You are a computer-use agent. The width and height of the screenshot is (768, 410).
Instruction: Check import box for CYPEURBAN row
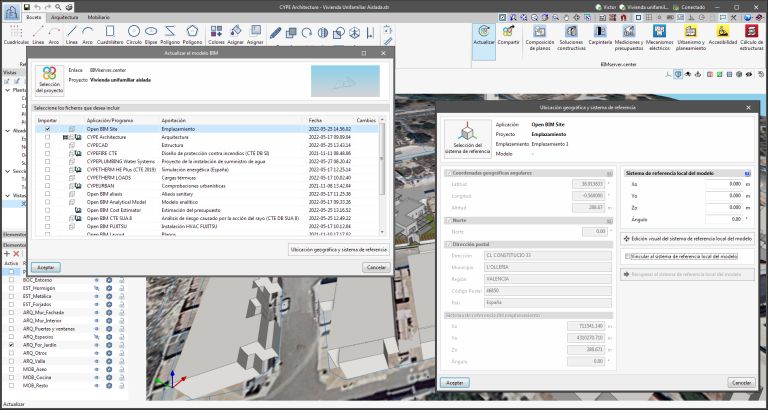pos(48,186)
